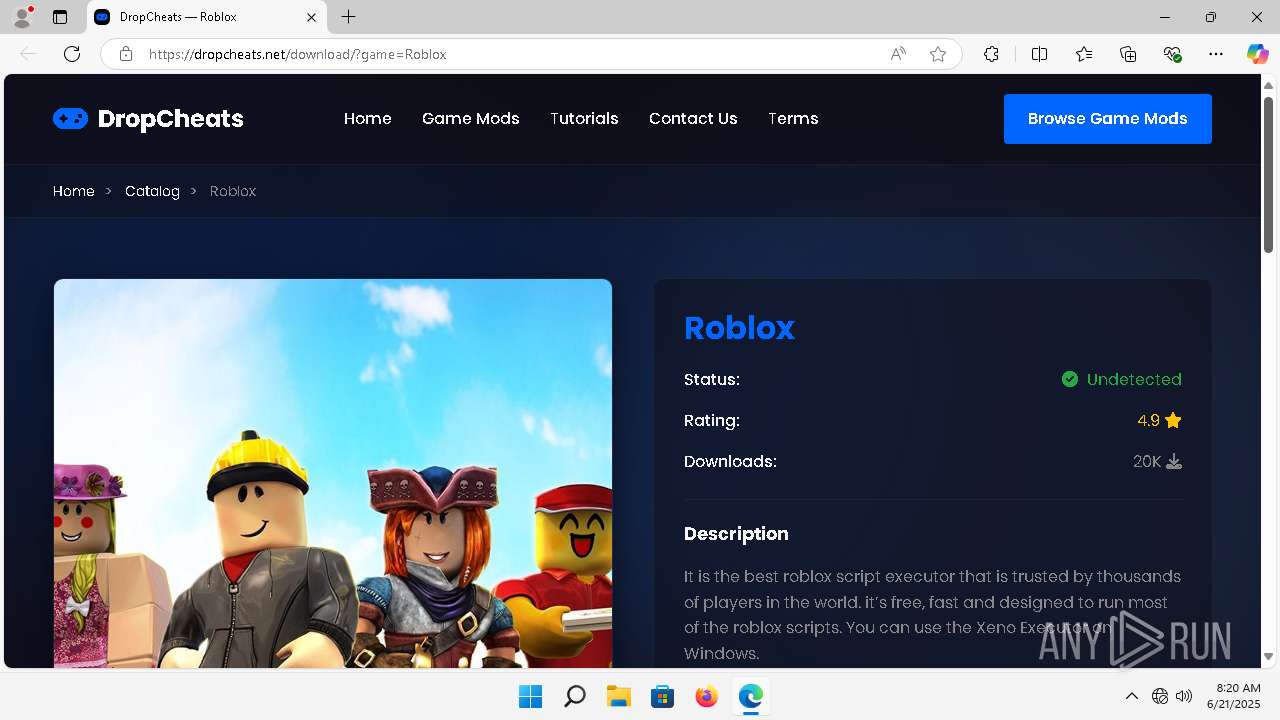Viewport: 1280px width, 720px height.
Task: Go back to previous page
Action: [28, 54]
